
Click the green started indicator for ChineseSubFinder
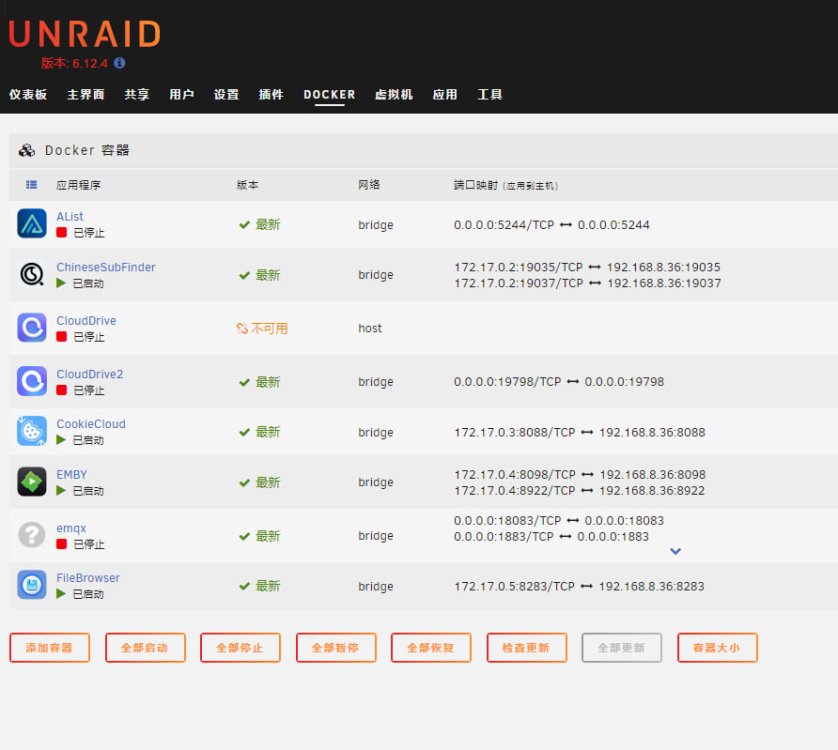(x=61, y=283)
